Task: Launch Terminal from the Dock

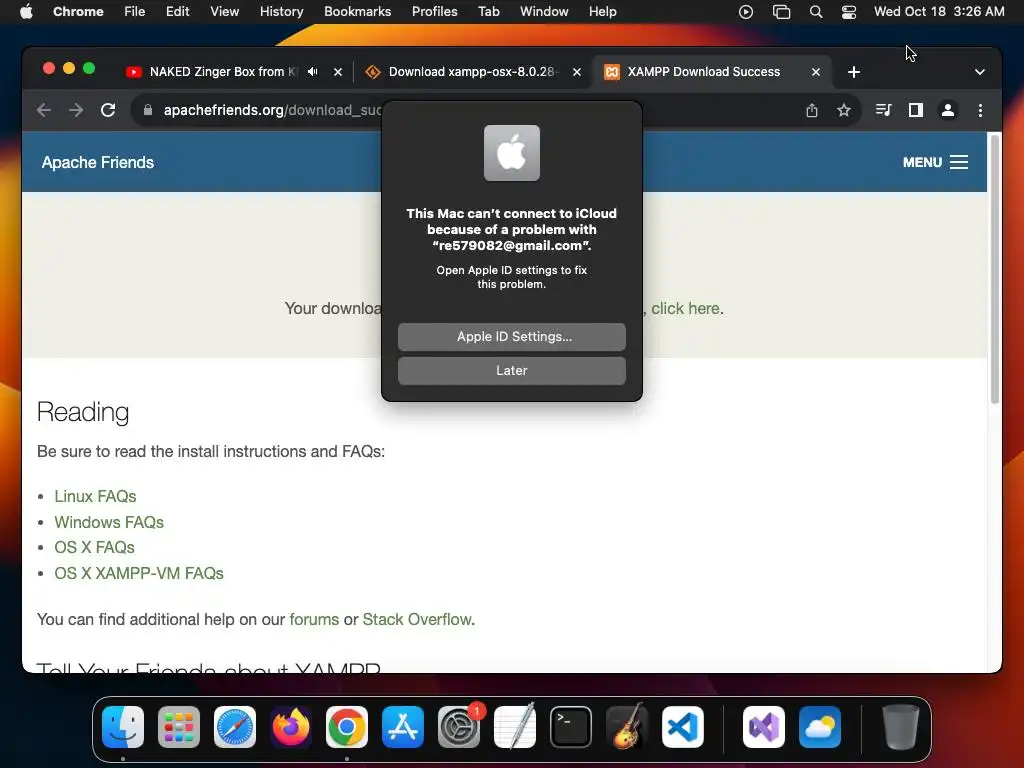Action: [571, 727]
